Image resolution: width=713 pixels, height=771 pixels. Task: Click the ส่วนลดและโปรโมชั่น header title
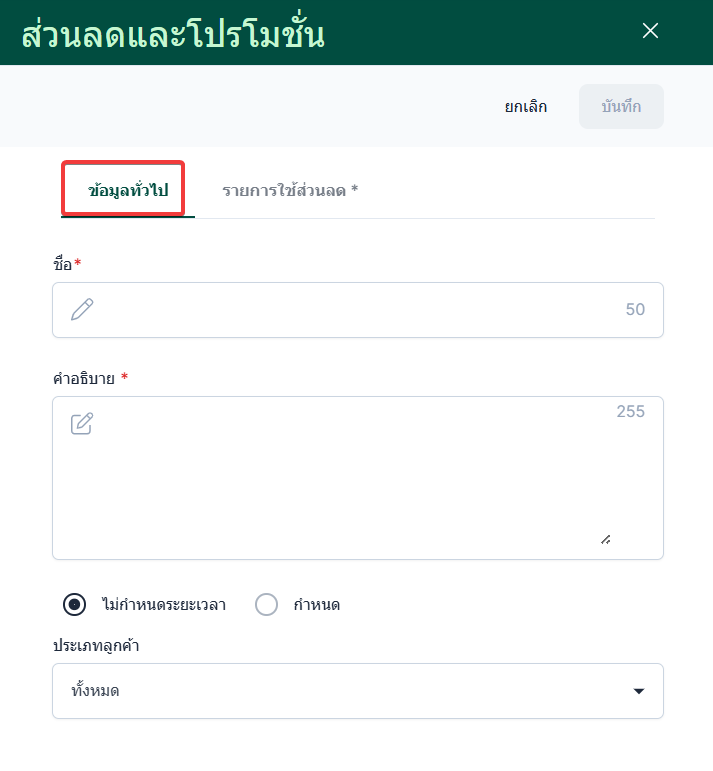[x=173, y=33]
